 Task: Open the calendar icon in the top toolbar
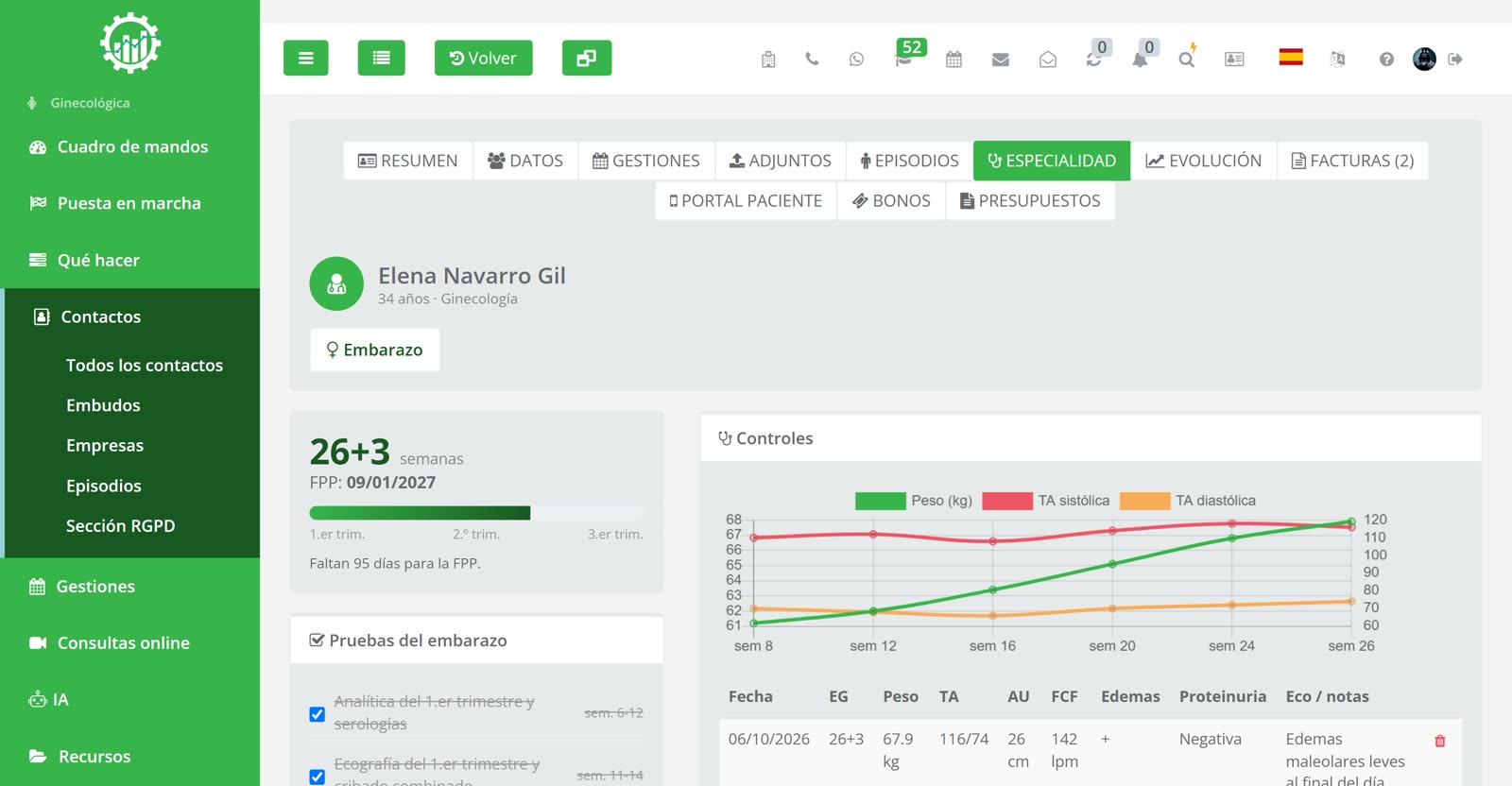tap(954, 59)
